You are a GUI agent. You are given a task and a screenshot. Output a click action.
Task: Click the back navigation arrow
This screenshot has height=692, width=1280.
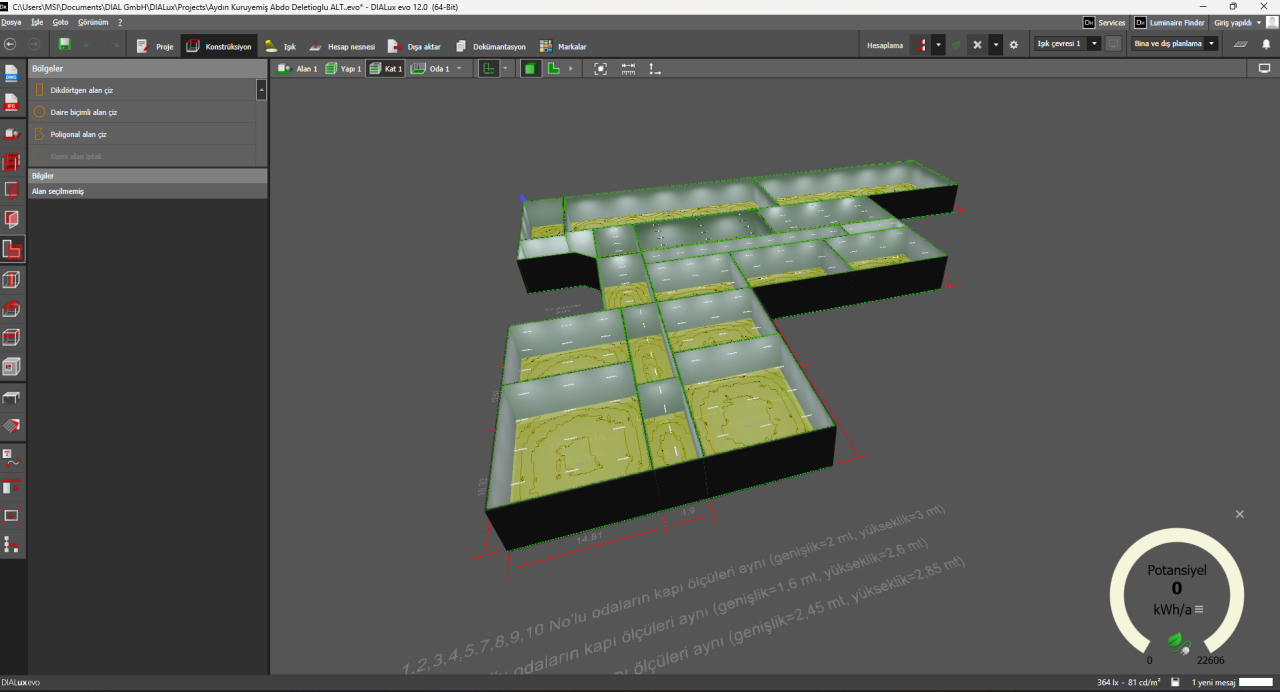click(10, 45)
